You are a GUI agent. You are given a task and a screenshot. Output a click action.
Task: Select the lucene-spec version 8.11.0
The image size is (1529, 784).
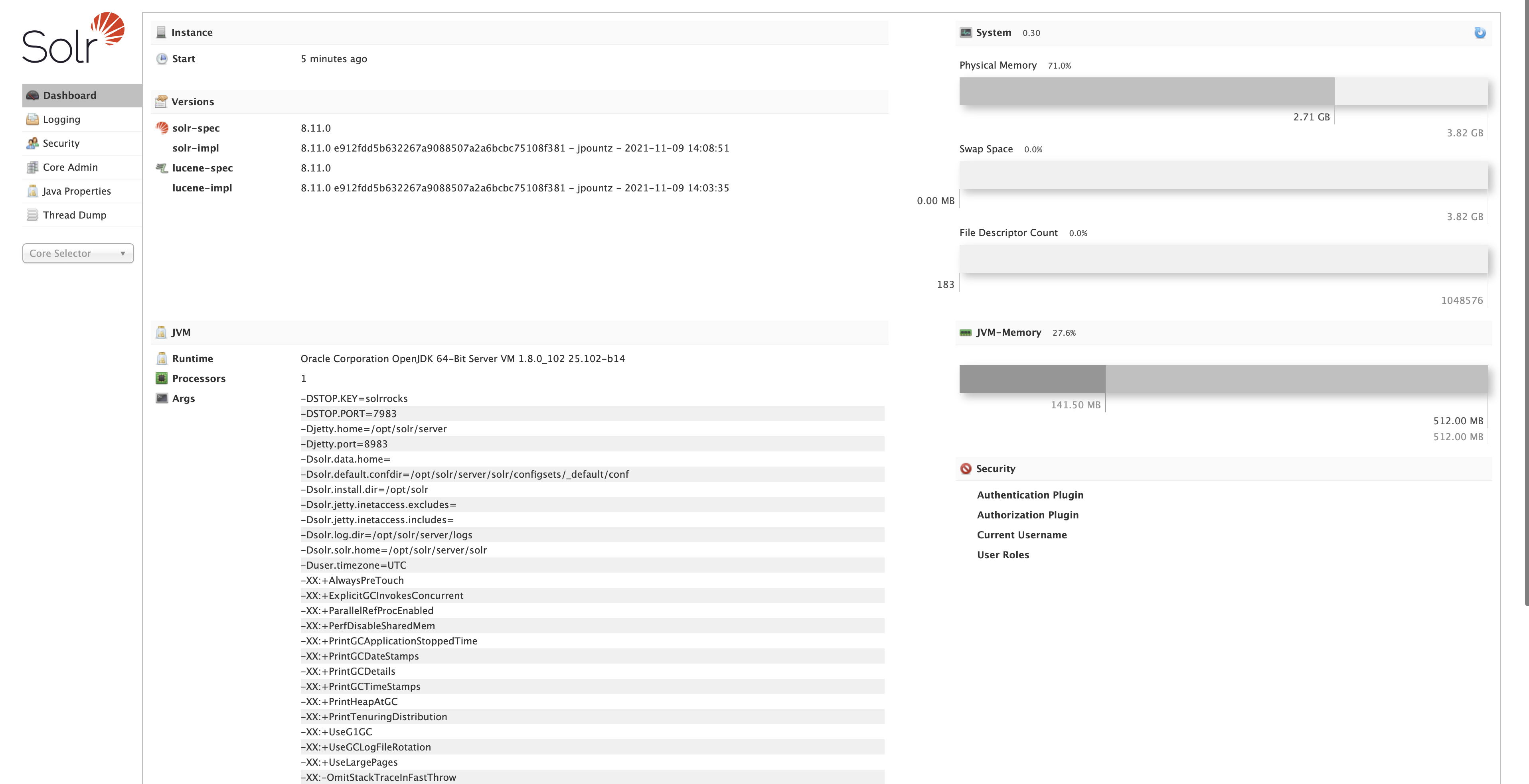click(316, 168)
